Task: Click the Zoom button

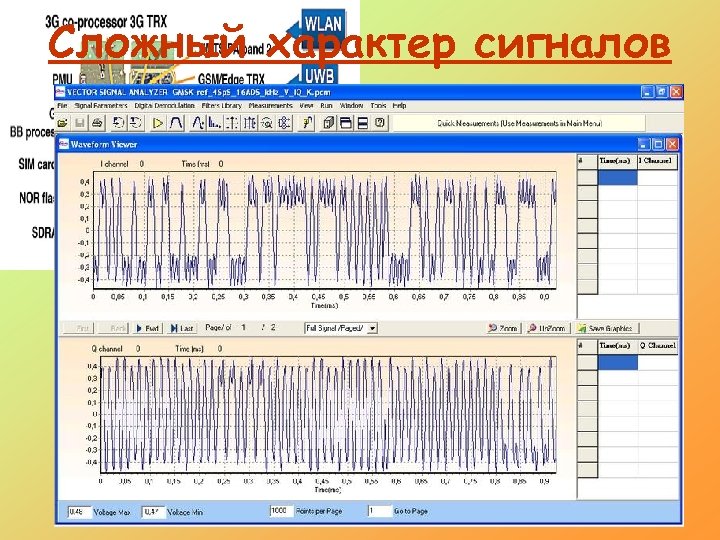Action: (503, 328)
